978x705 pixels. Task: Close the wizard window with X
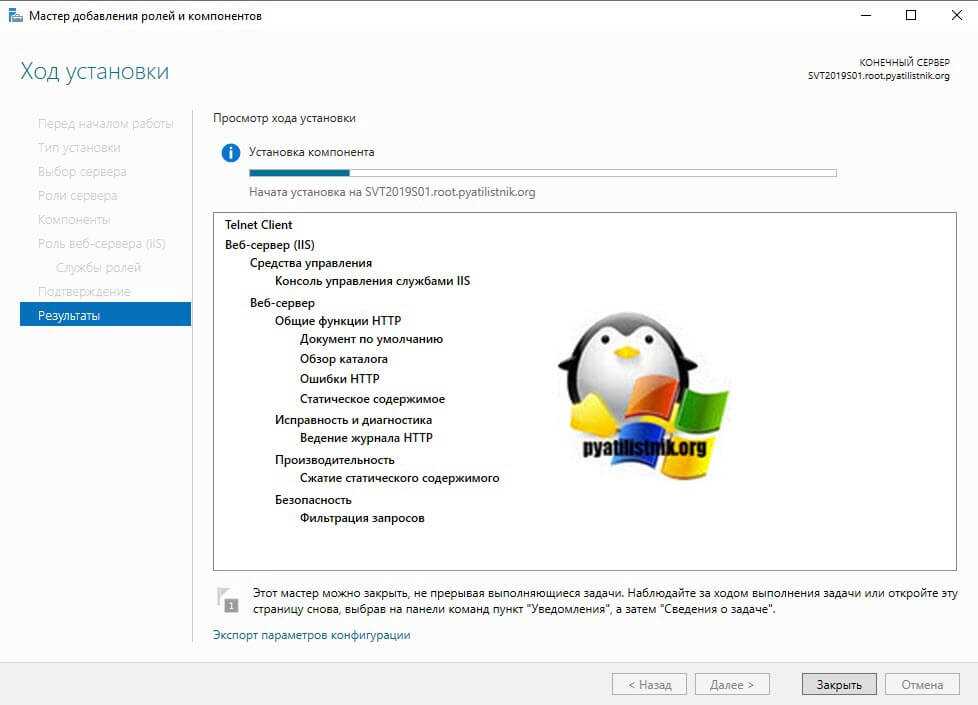coord(957,15)
